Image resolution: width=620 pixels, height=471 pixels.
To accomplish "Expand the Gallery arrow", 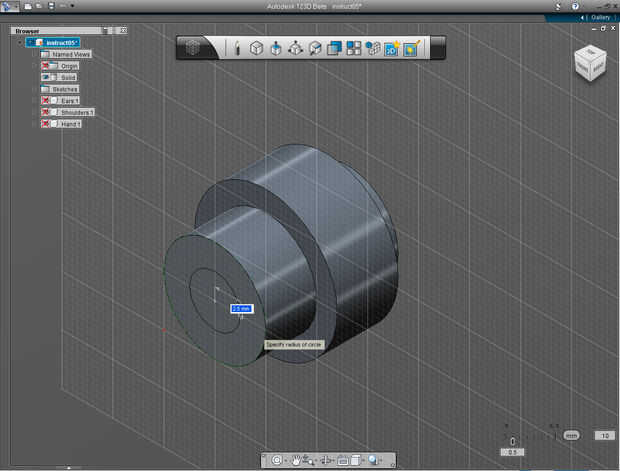I will pyautogui.click(x=583, y=17).
